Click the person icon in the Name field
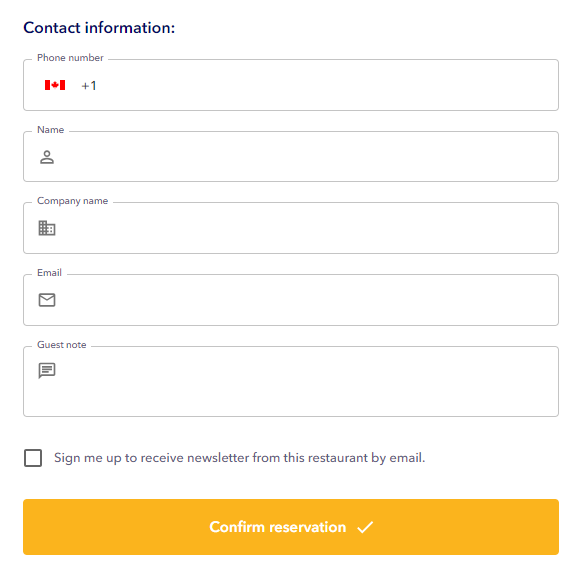This screenshot has width=583, height=570. (x=47, y=157)
